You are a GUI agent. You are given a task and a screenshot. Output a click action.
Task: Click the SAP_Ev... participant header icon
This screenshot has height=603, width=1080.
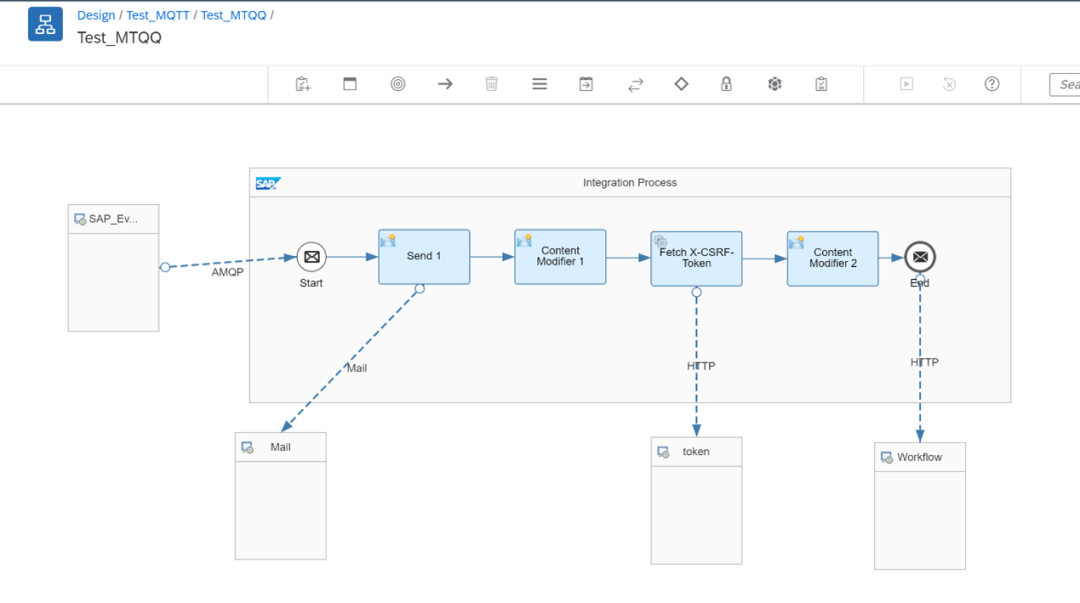[80, 219]
